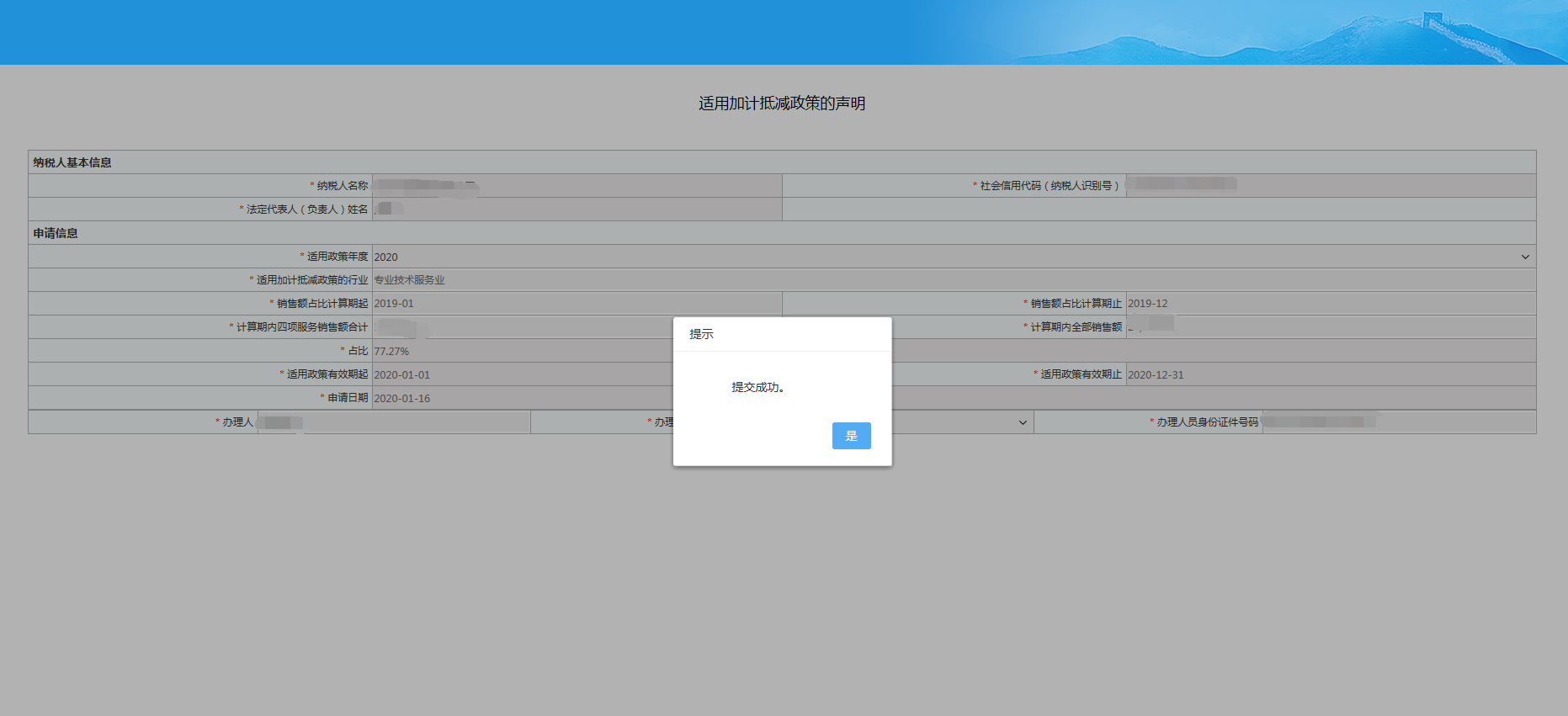1568x716 pixels.
Task: Focus the 计算期内全部销售额 field
Action: pos(1330,327)
